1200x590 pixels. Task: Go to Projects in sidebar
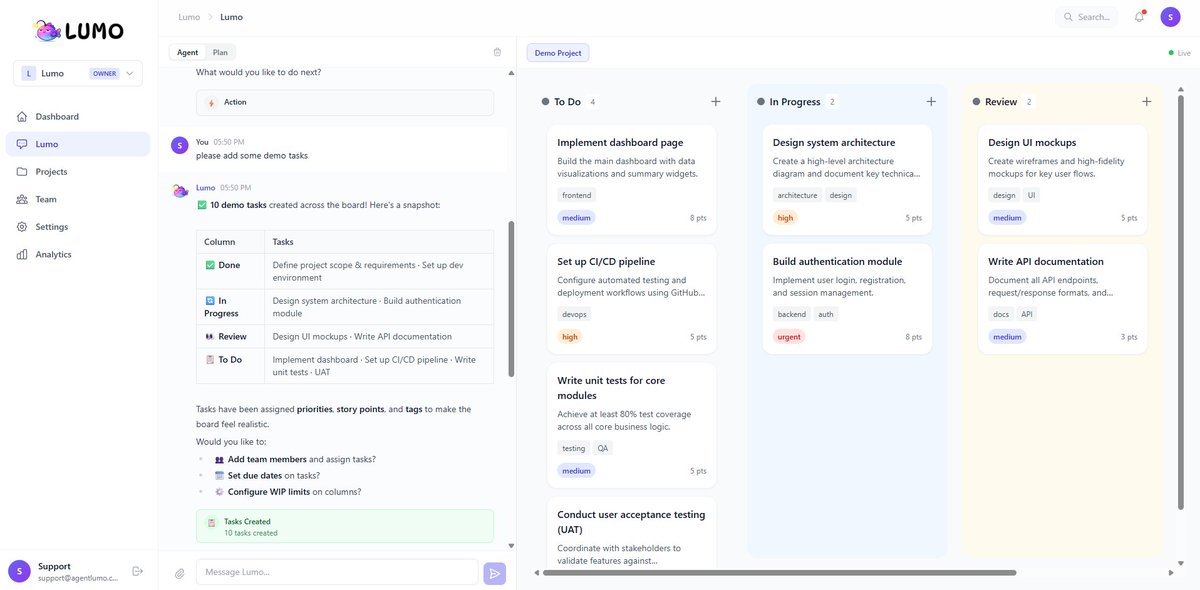point(78,172)
